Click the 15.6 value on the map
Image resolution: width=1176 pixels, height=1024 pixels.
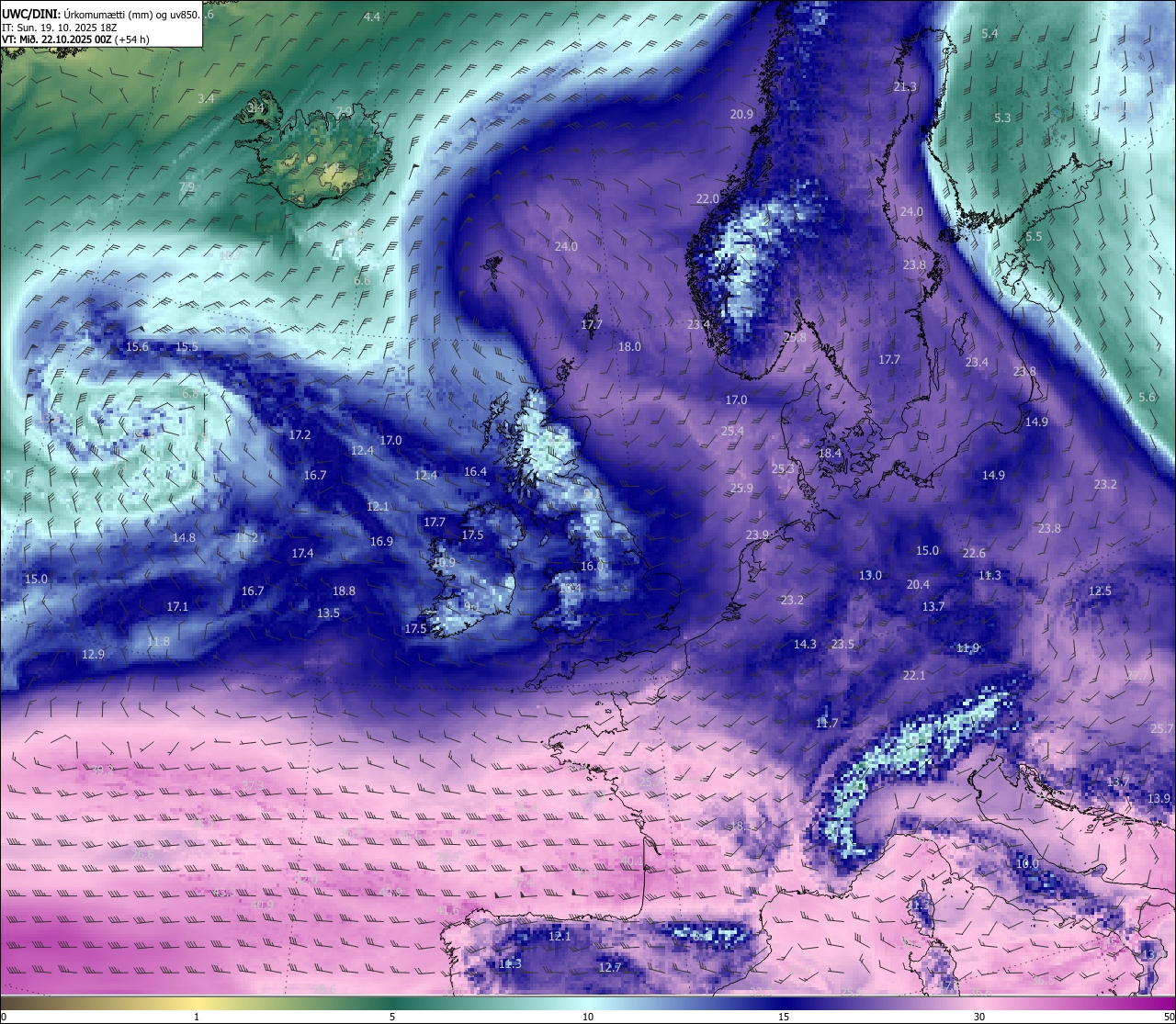tap(137, 346)
